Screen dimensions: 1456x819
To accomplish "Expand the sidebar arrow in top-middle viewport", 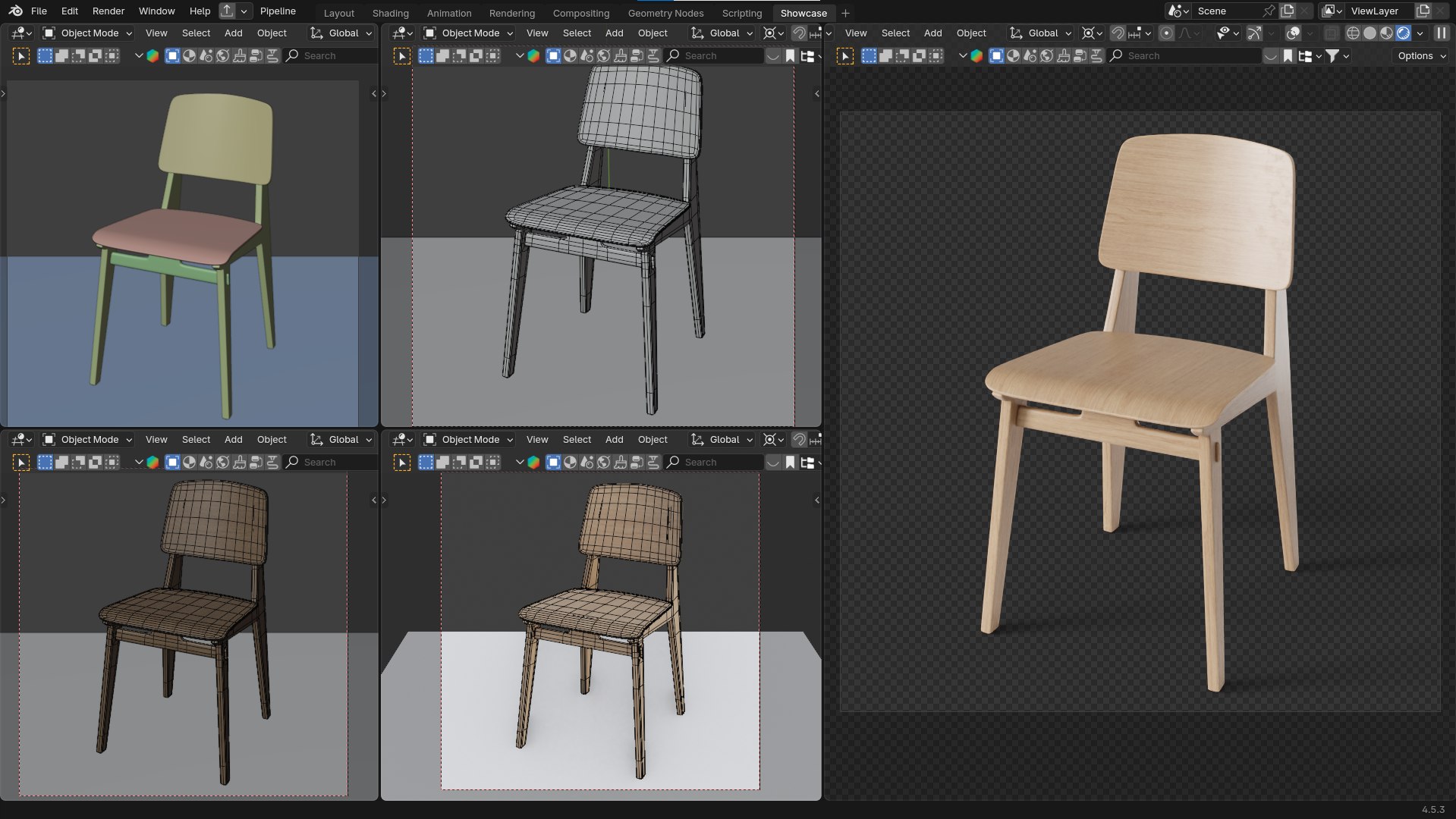I will [817, 94].
